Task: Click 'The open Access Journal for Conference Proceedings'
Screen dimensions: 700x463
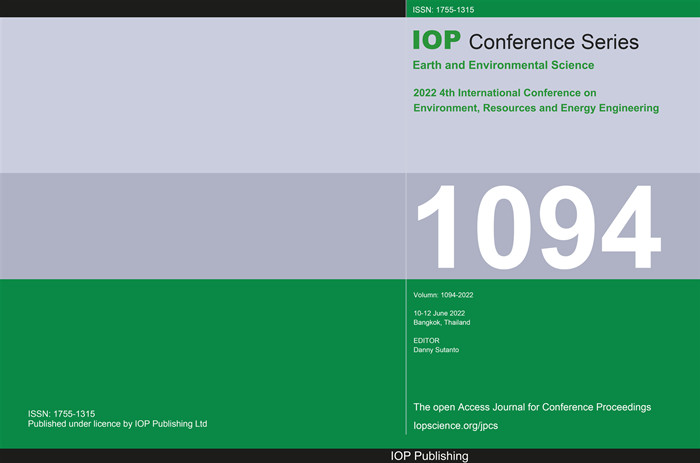Action: tap(532, 407)
